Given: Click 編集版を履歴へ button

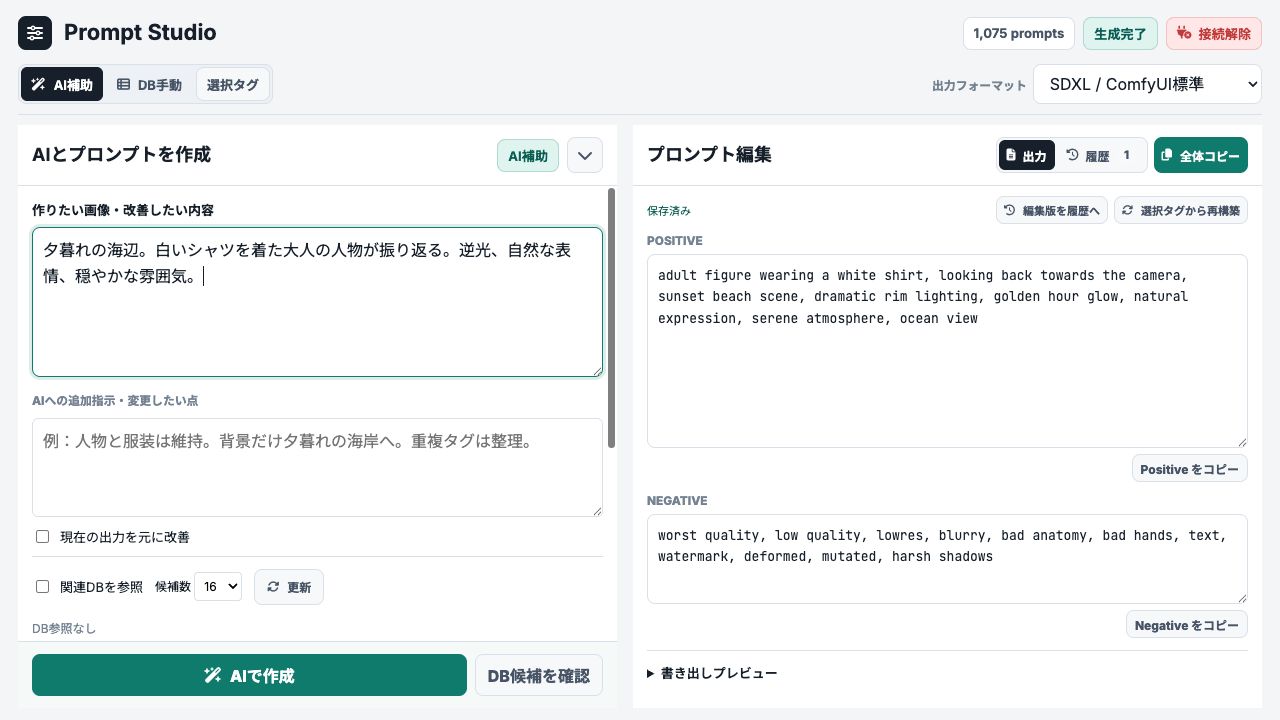Looking at the screenshot, I should point(1052,210).
